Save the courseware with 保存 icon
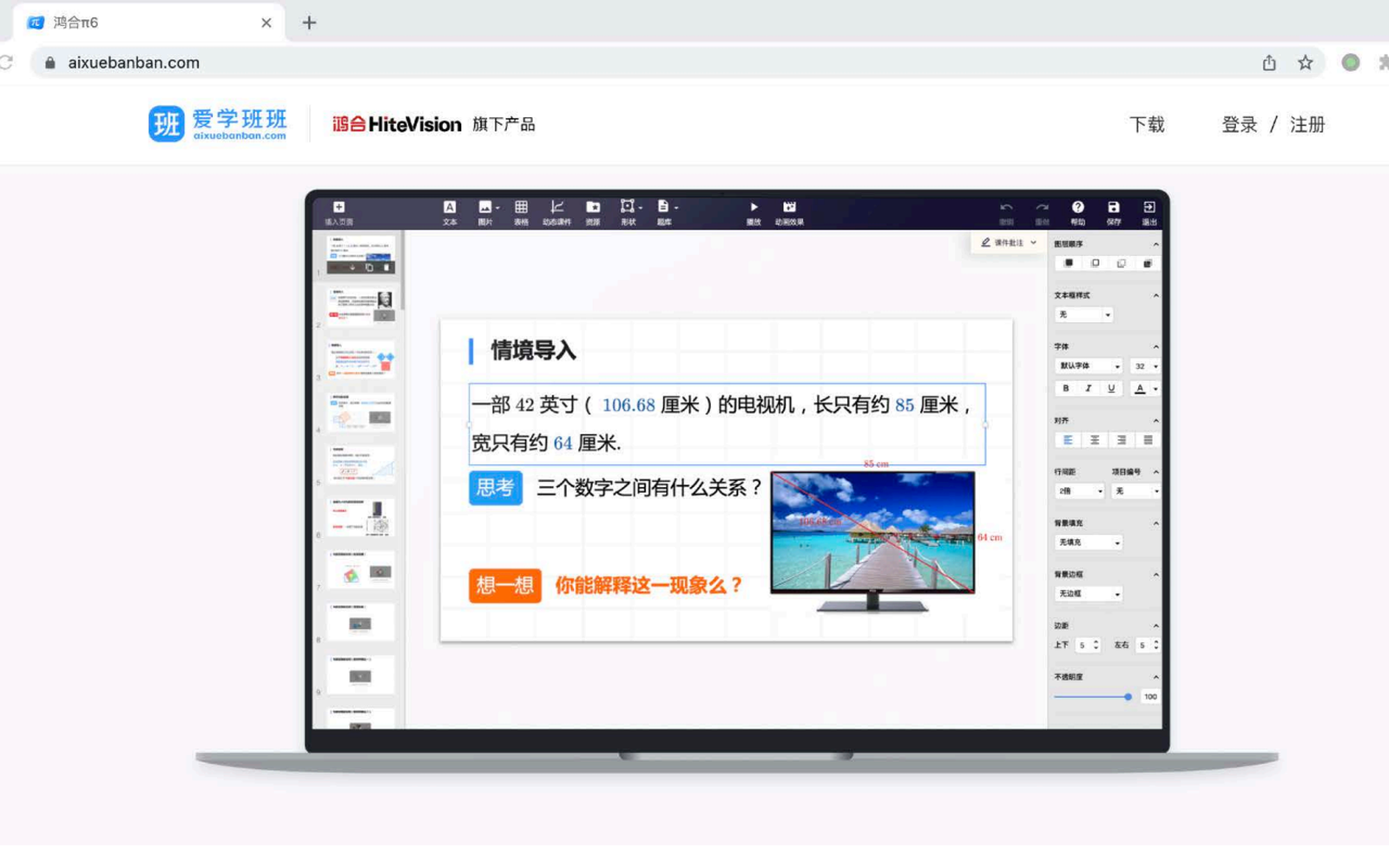 click(x=1113, y=211)
